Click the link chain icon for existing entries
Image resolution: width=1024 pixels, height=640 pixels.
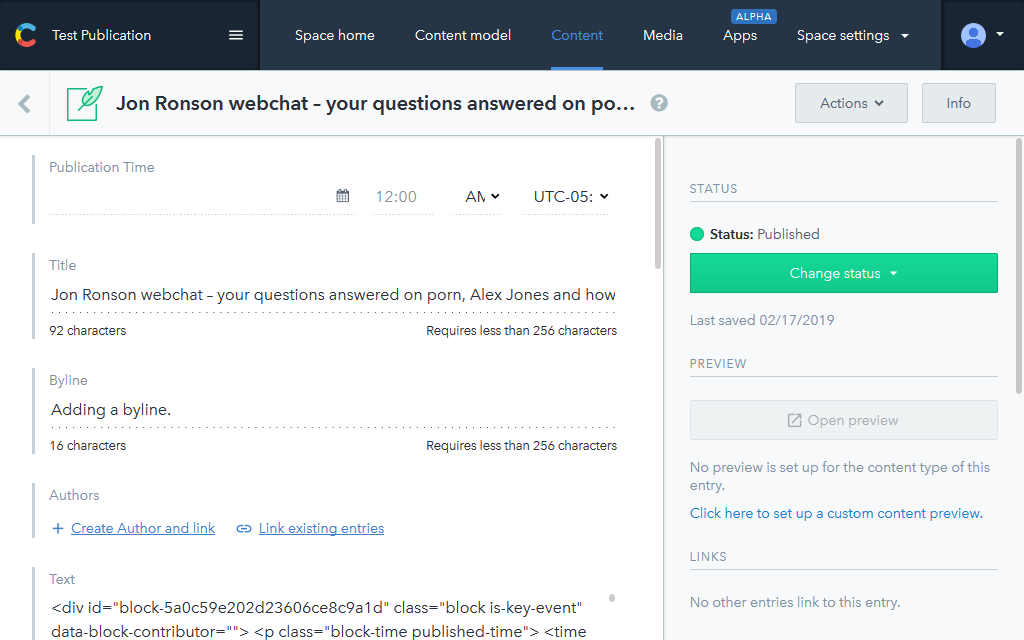tap(244, 528)
